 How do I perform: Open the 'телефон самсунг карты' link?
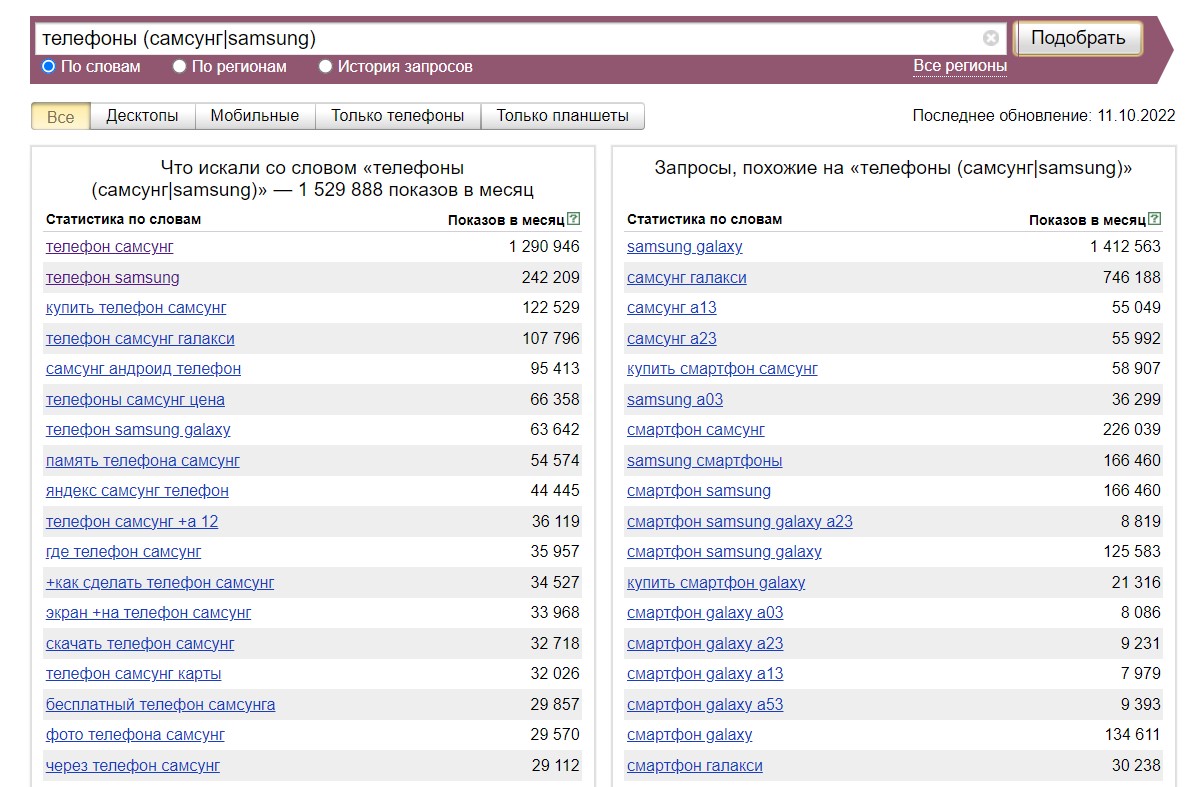[x=134, y=674]
